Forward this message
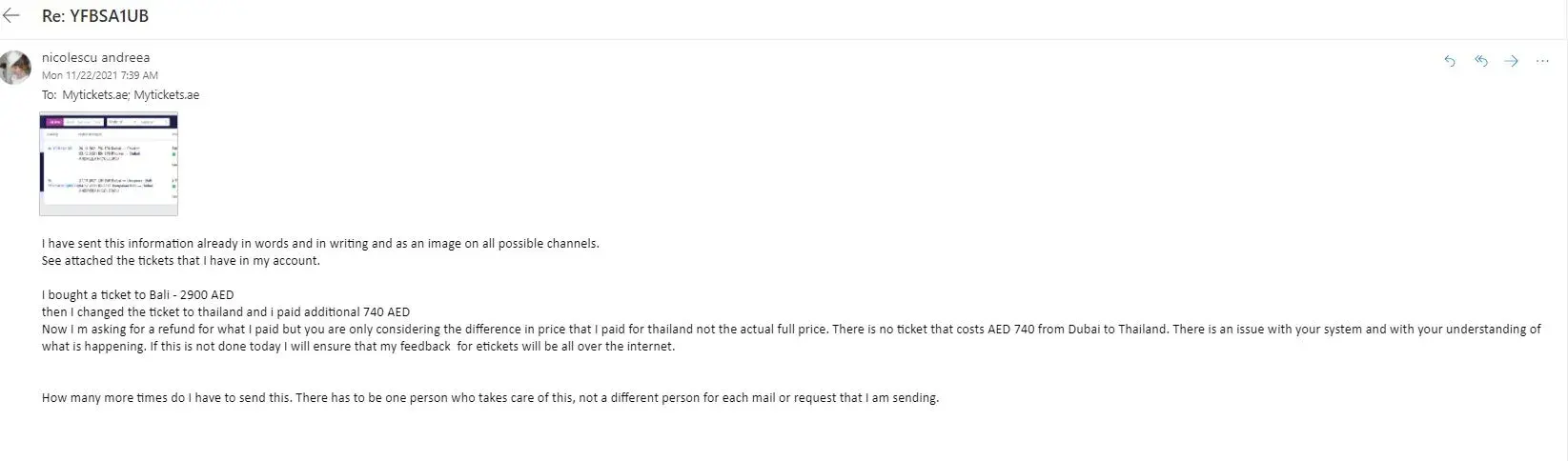 (1511, 61)
